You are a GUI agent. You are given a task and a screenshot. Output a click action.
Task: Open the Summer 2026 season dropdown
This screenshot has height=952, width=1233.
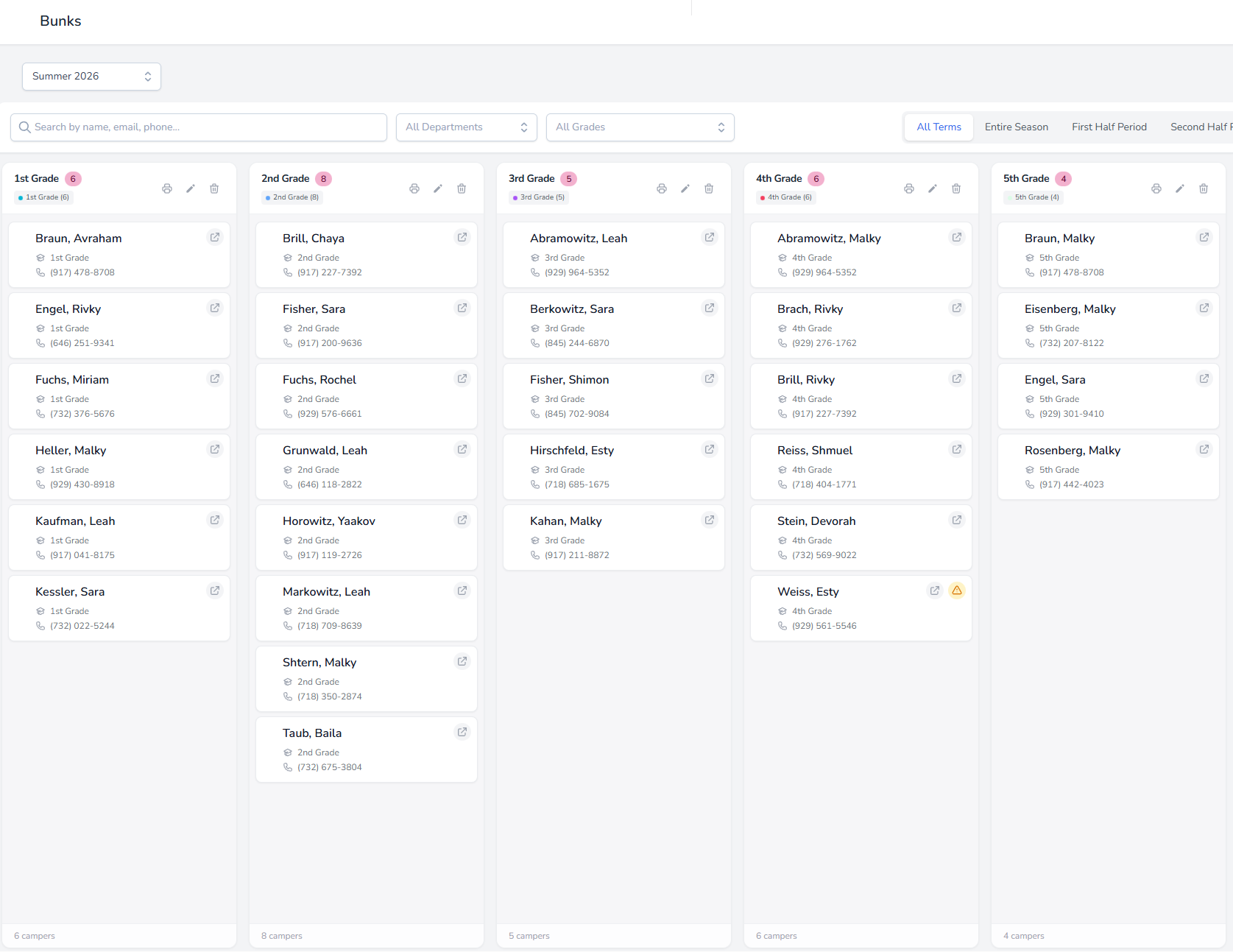click(91, 77)
